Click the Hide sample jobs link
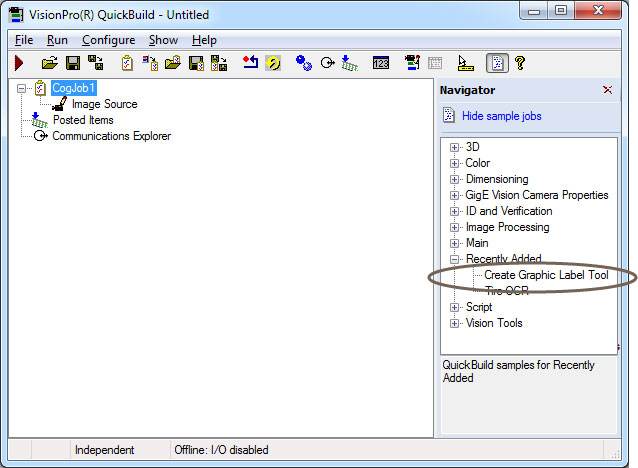 coord(501,116)
